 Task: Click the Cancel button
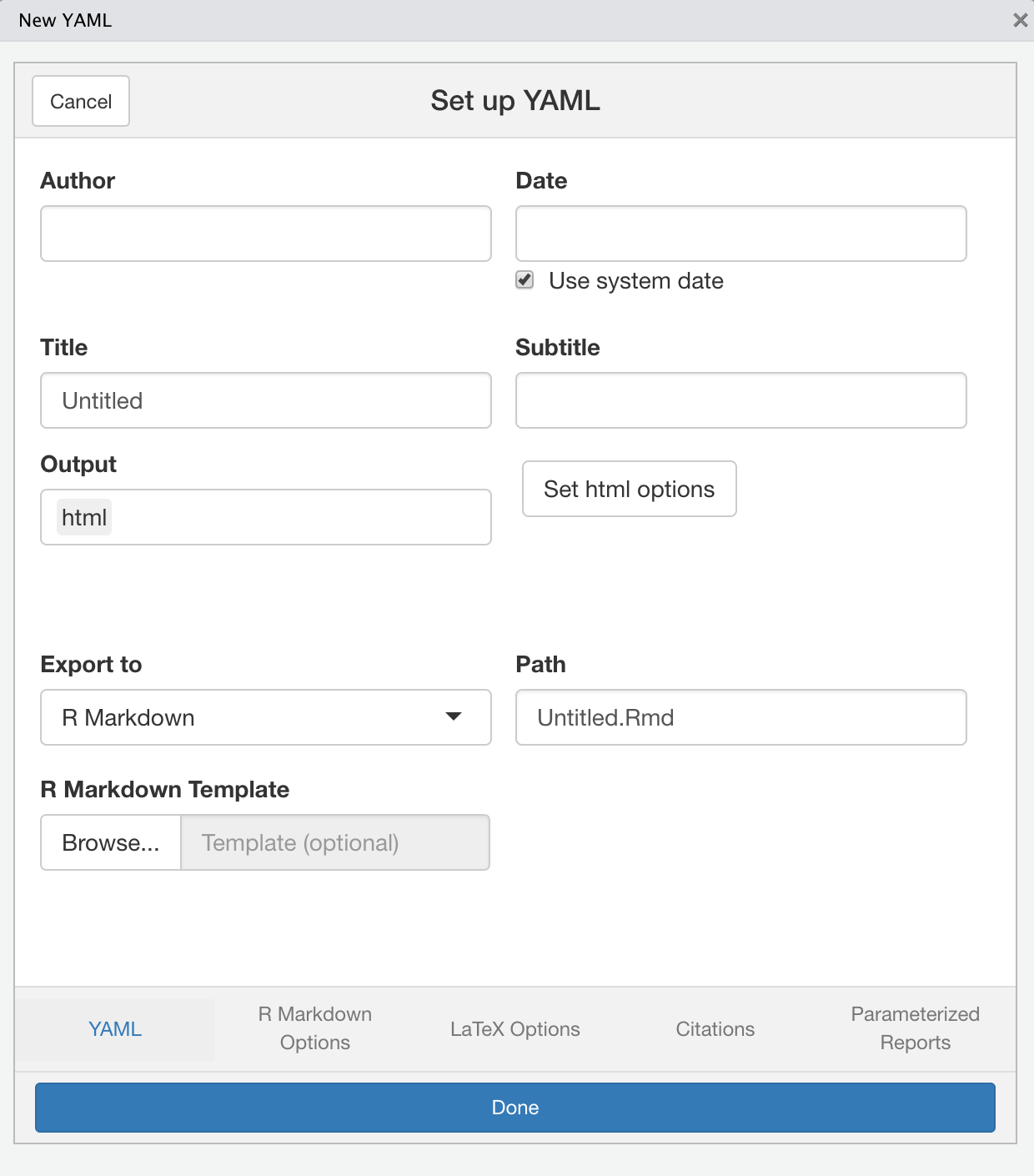click(x=81, y=101)
